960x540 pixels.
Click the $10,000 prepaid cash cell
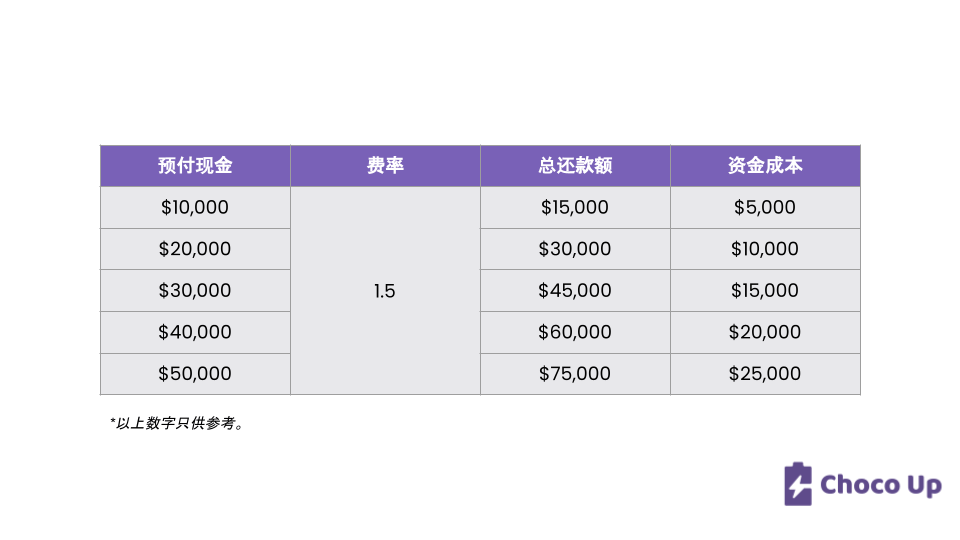coord(195,208)
